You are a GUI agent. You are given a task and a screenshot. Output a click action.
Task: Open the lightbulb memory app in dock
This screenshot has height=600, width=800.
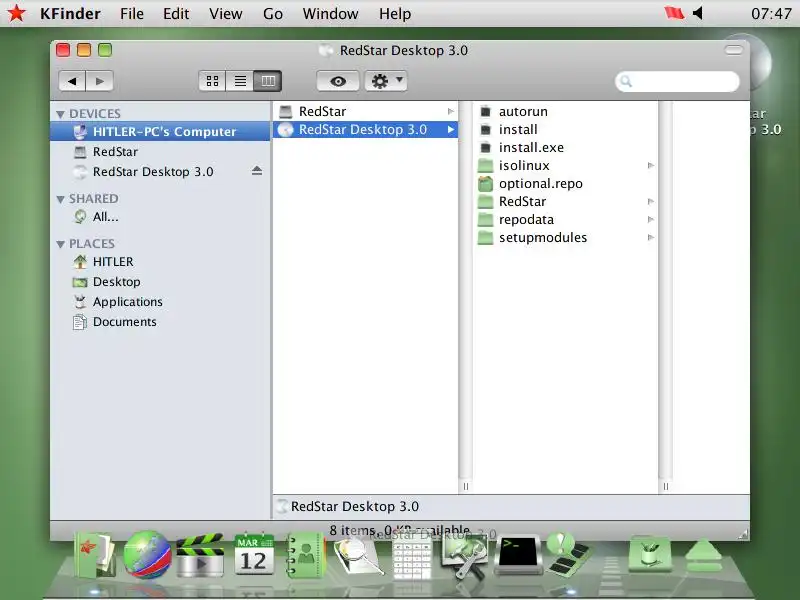pos(567,555)
